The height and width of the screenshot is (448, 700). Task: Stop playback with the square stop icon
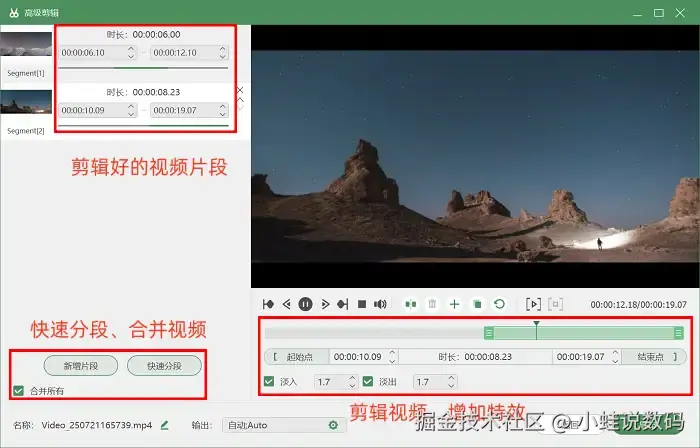362,304
